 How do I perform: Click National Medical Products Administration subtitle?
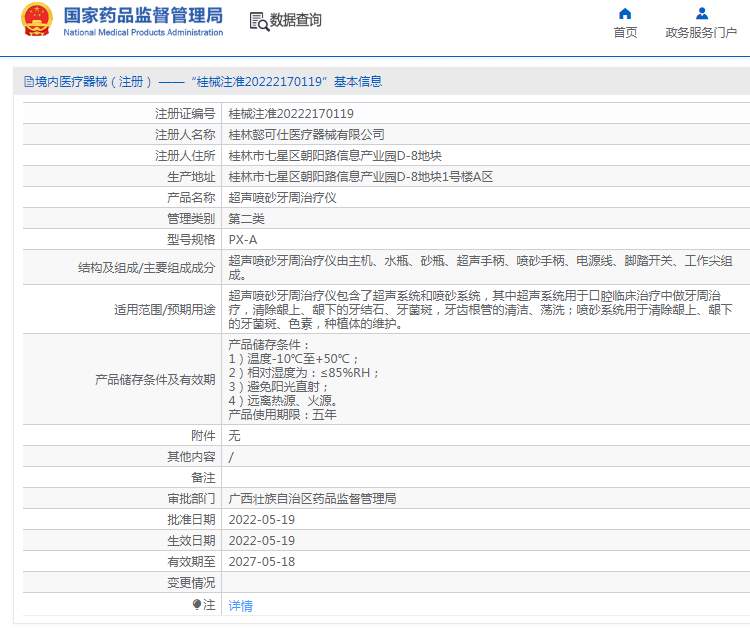tap(143, 33)
